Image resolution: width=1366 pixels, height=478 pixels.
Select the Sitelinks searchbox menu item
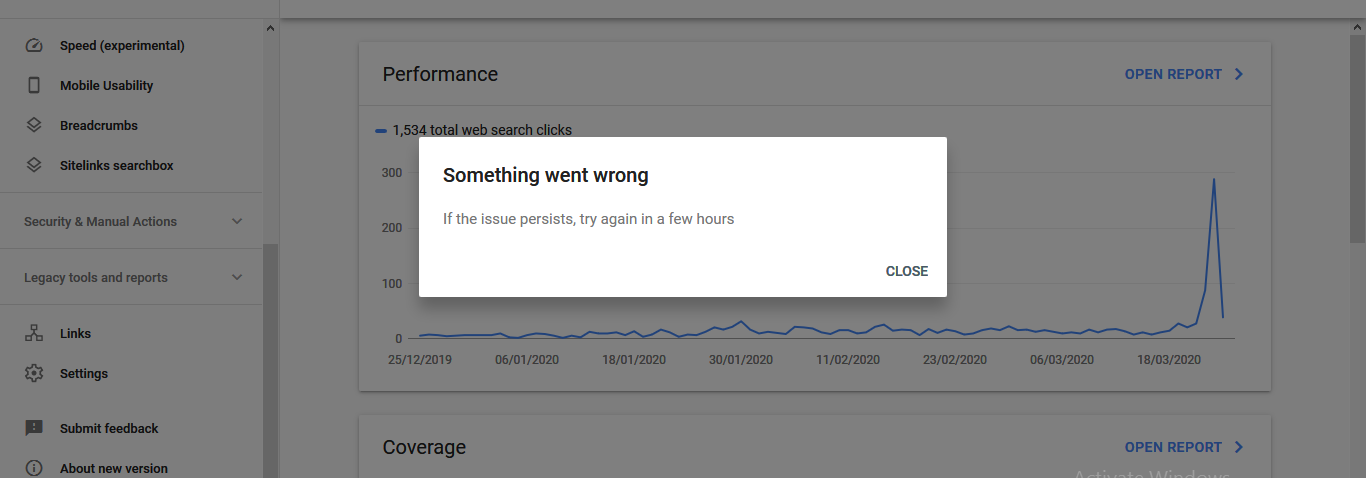tap(116, 166)
